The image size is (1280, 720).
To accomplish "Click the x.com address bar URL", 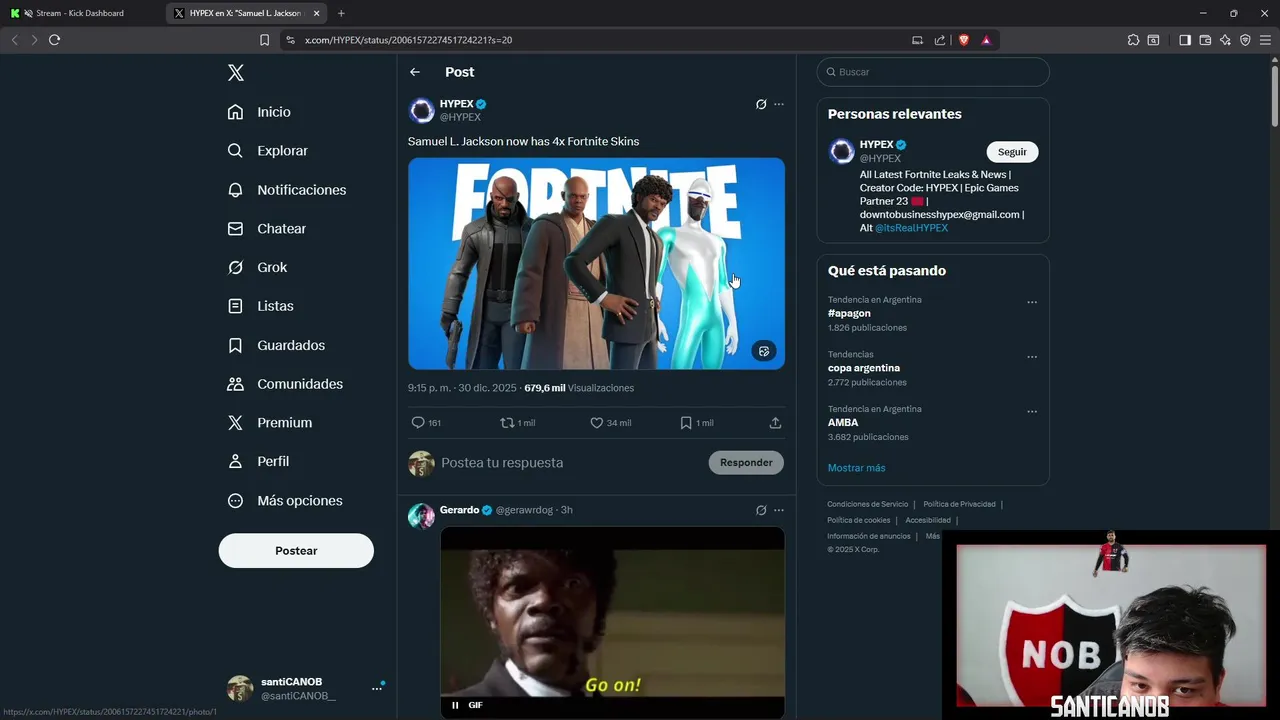I will tap(408, 40).
